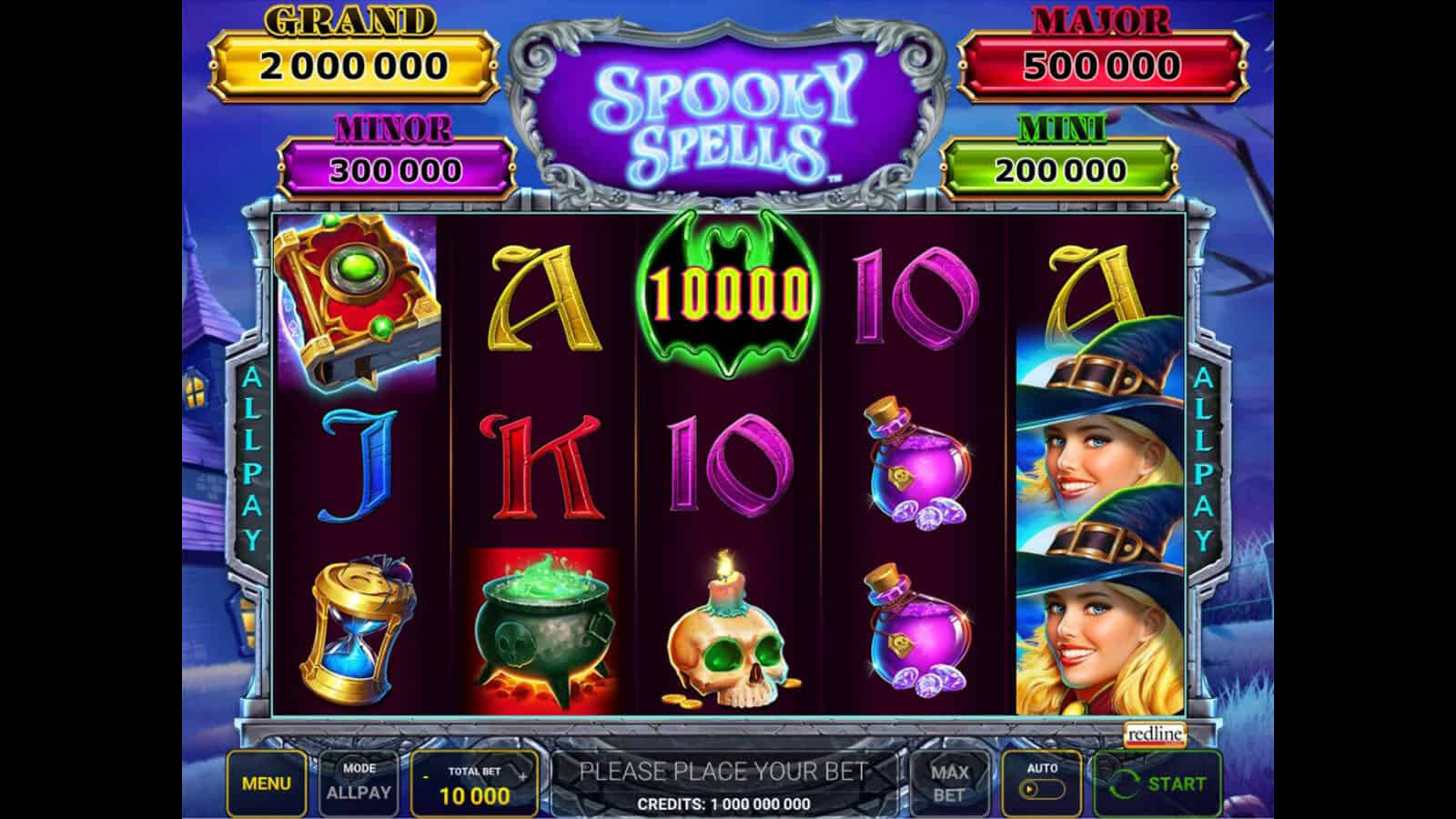Click the red K card symbol
Image resolution: width=1456 pixels, height=819 pixels.
point(543,466)
